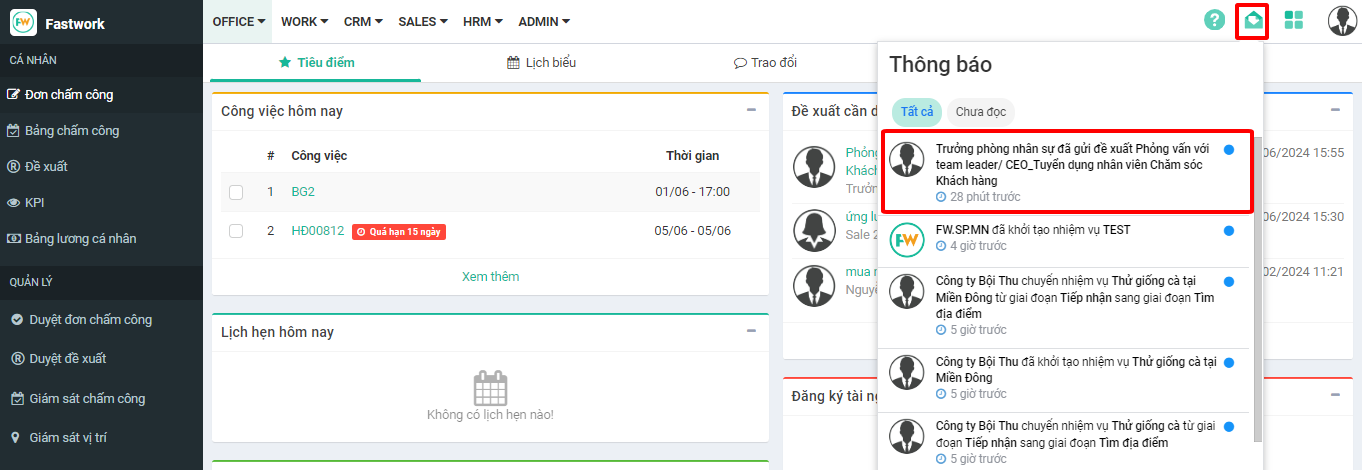This screenshot has height=470, width=1362.
Task: Tick the checkbox for task HĐ00812
Action: click(x=236, y=231)
